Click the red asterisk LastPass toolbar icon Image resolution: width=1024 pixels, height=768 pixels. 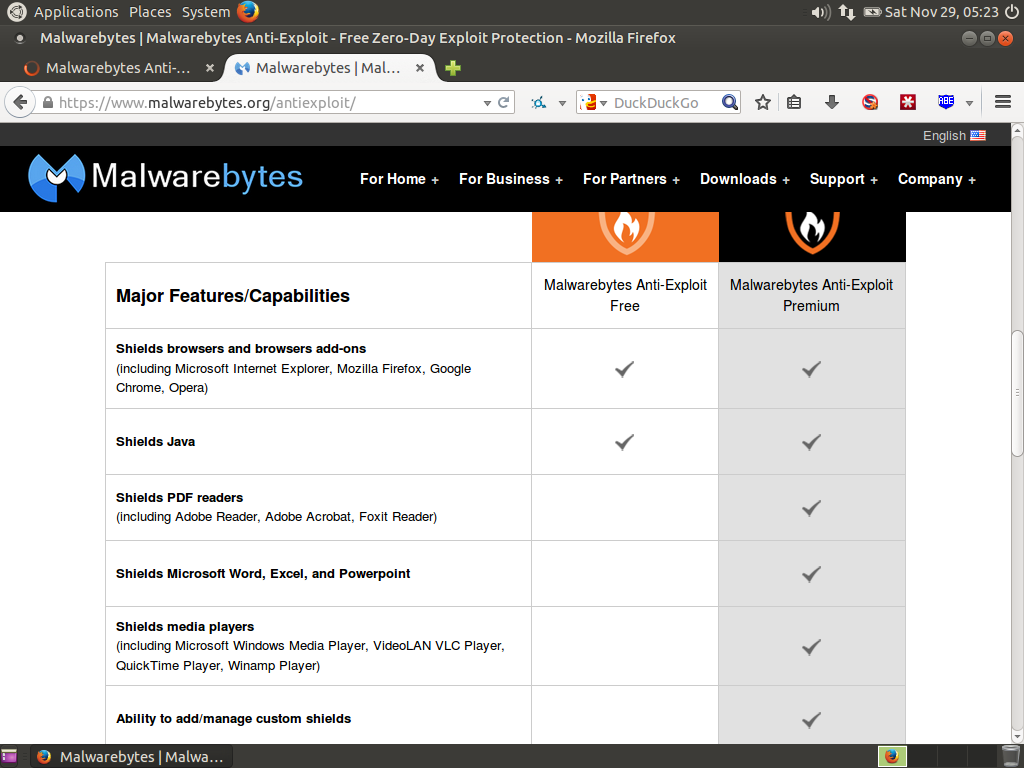(x=908, y=103)
